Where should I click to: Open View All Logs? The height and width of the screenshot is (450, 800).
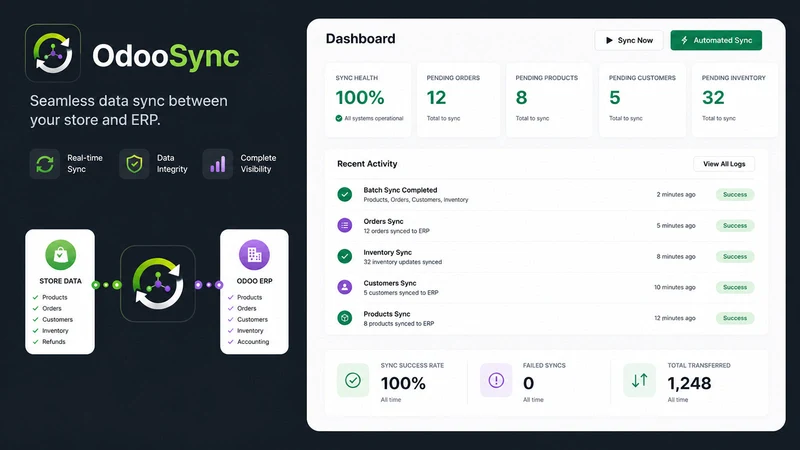click(x=724, y=164)
